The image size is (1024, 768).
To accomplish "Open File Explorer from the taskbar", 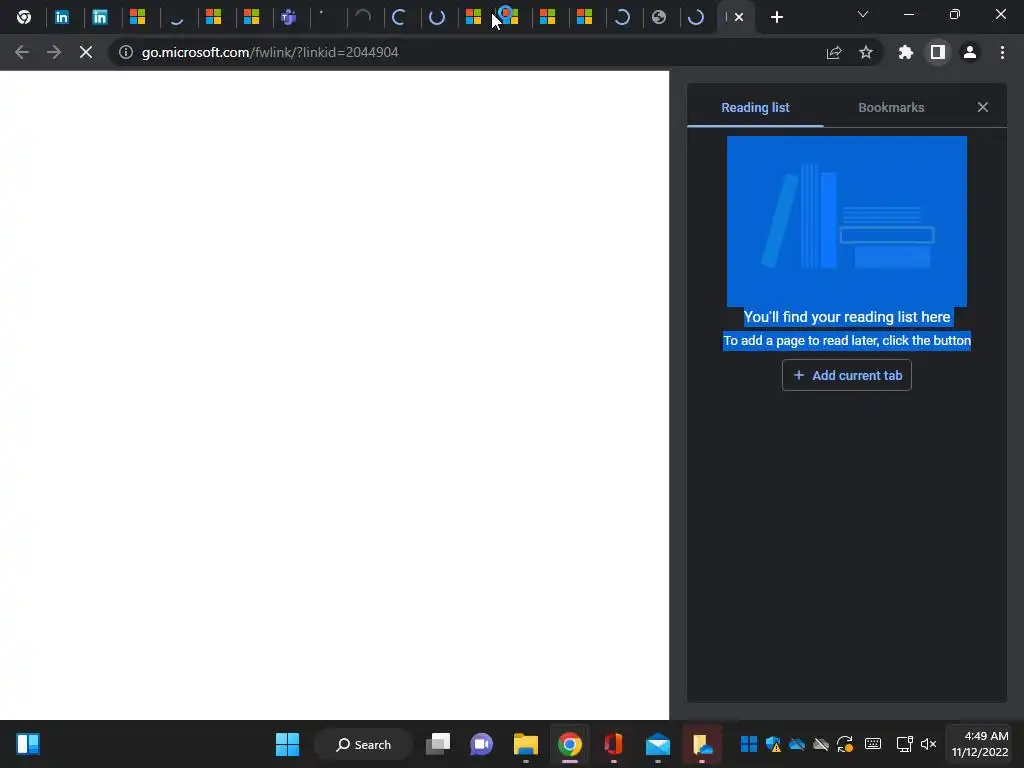I will pyautogui.click(x=526, y=744).
